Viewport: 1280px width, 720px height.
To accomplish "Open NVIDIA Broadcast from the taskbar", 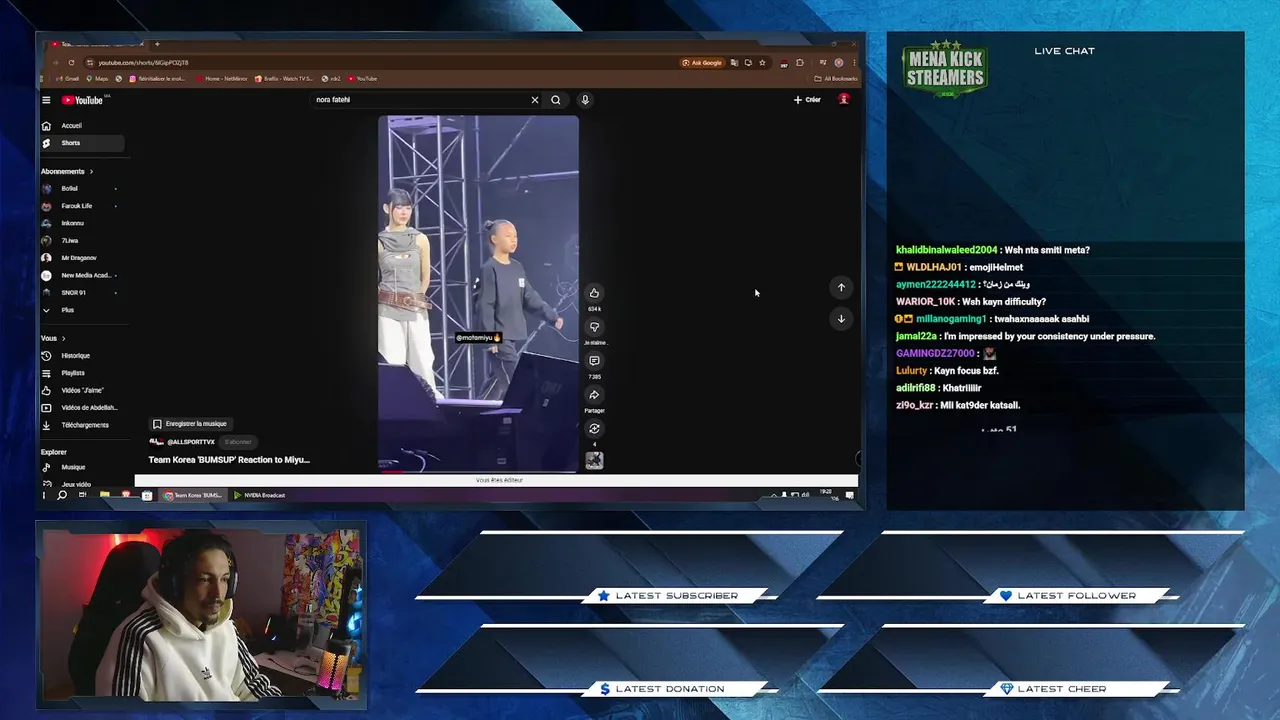I will (260, 495).
